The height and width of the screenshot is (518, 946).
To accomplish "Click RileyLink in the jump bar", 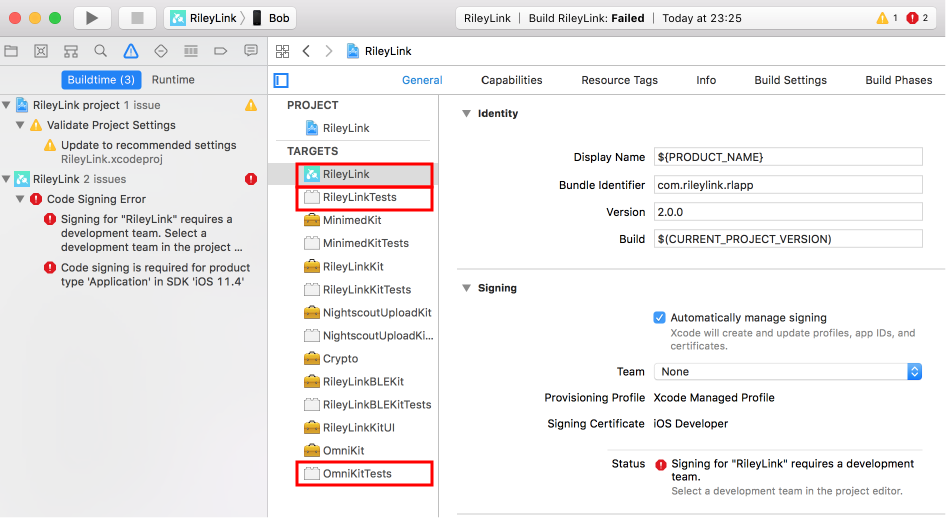I will point(379,51).
